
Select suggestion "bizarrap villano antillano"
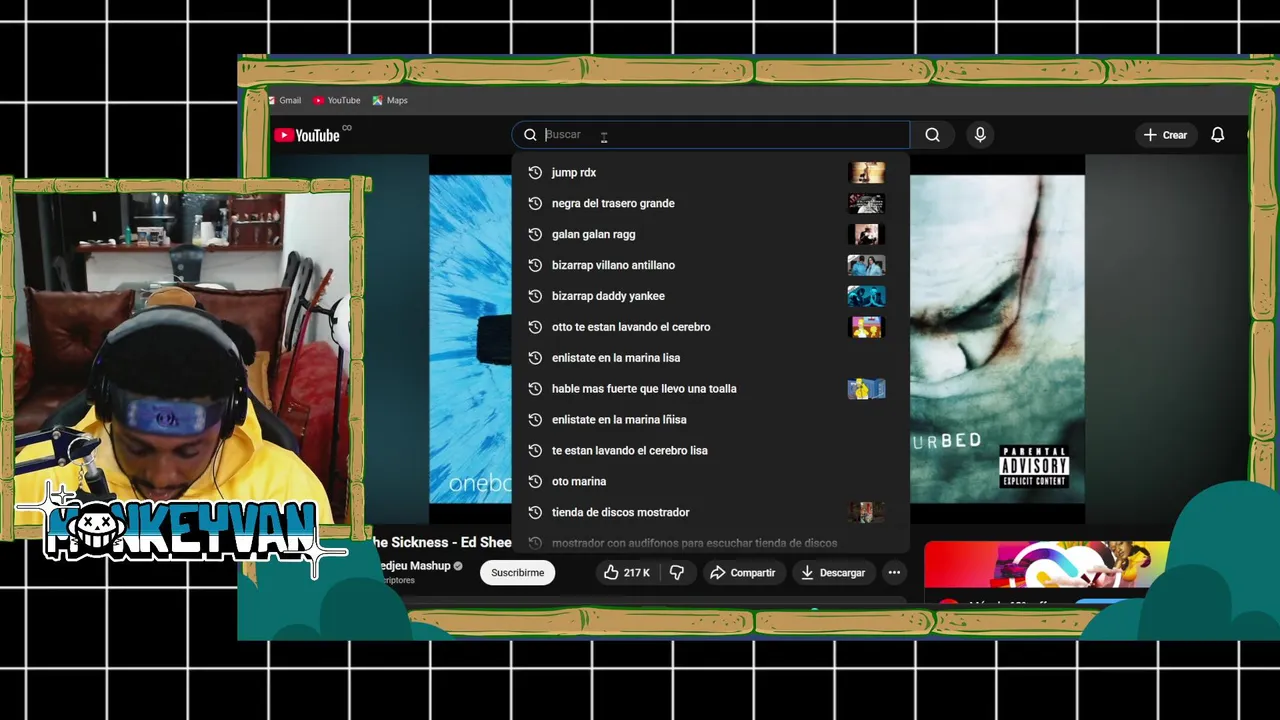coord(710,265)
